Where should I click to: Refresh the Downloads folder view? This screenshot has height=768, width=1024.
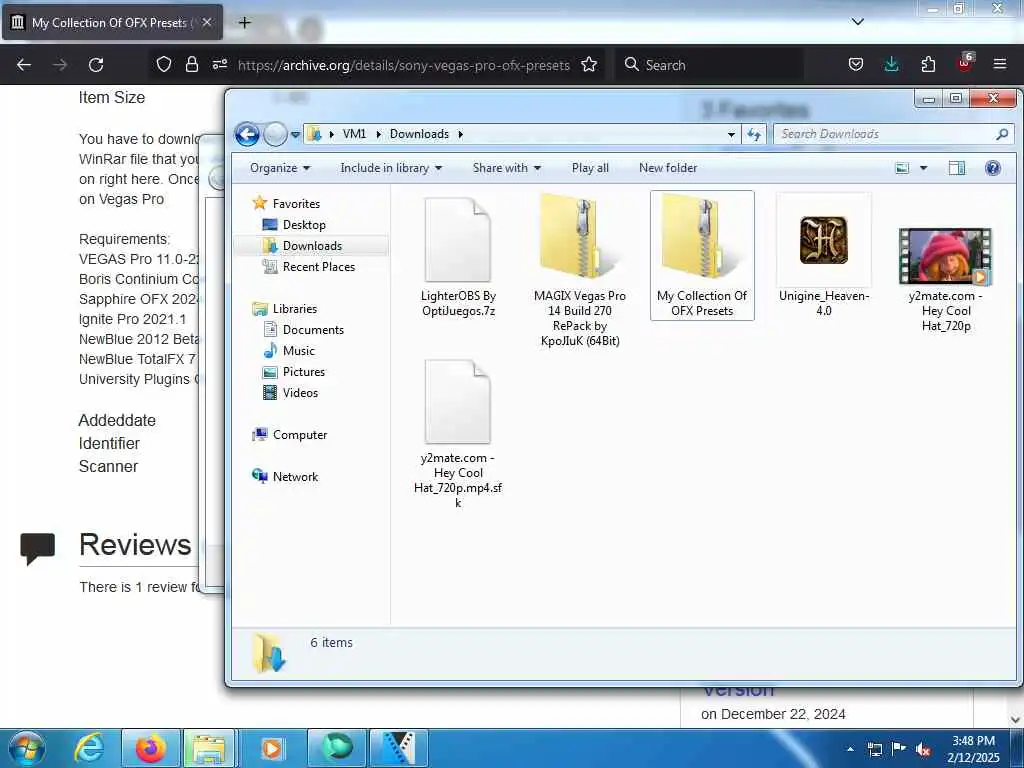coord(754,135)
